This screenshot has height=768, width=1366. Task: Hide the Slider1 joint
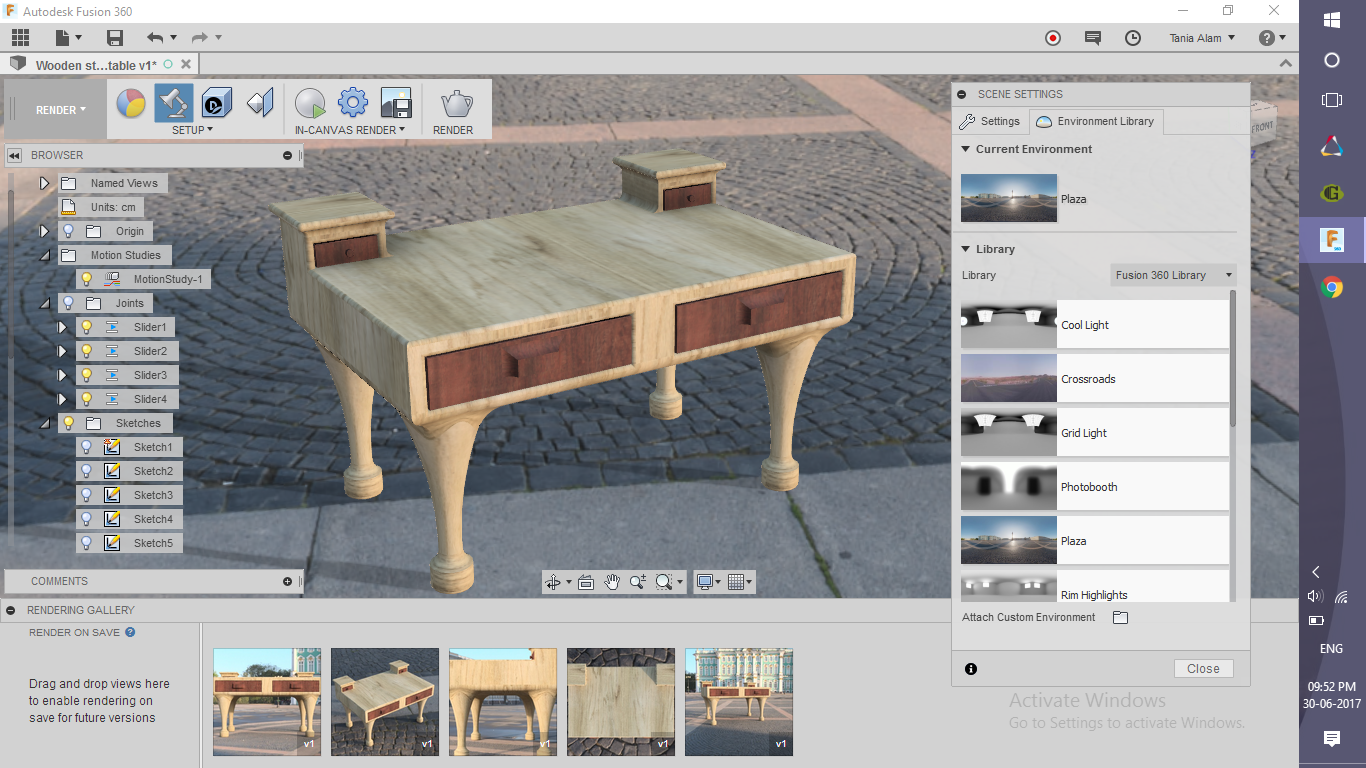86,327
